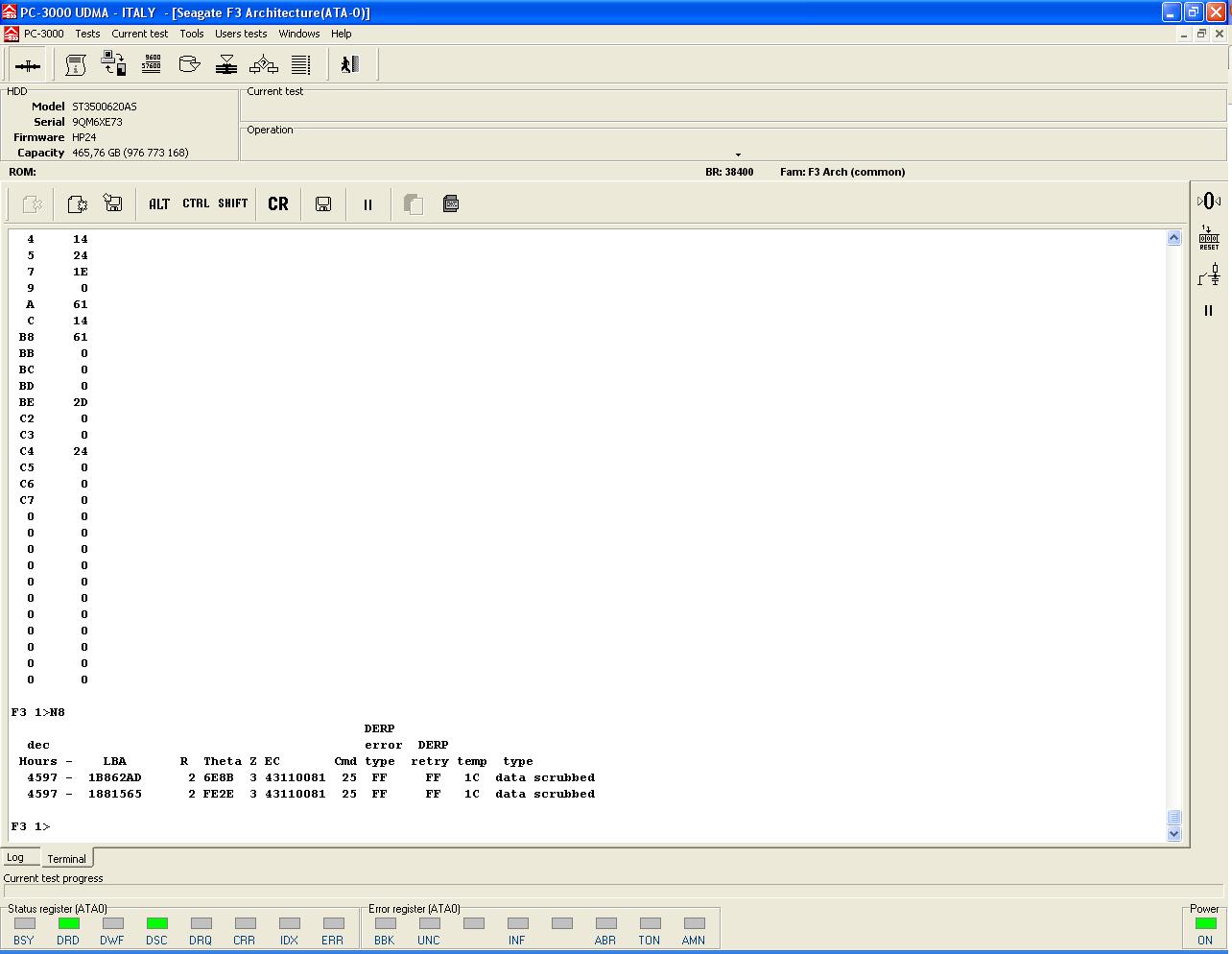Select the 9600/57600 baud rate icon
The image size is (1232, 954).
click(x=152, y=64)
